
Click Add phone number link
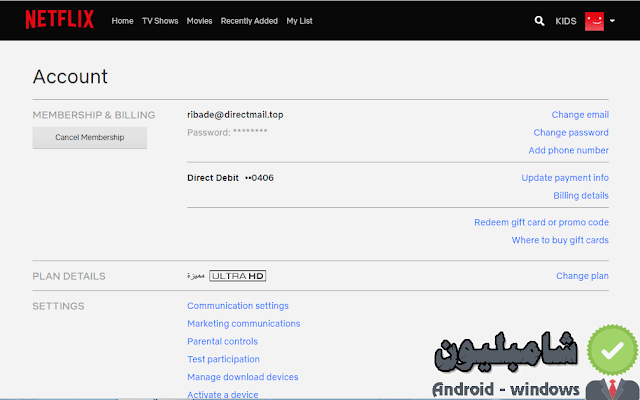tap(569, 150)
